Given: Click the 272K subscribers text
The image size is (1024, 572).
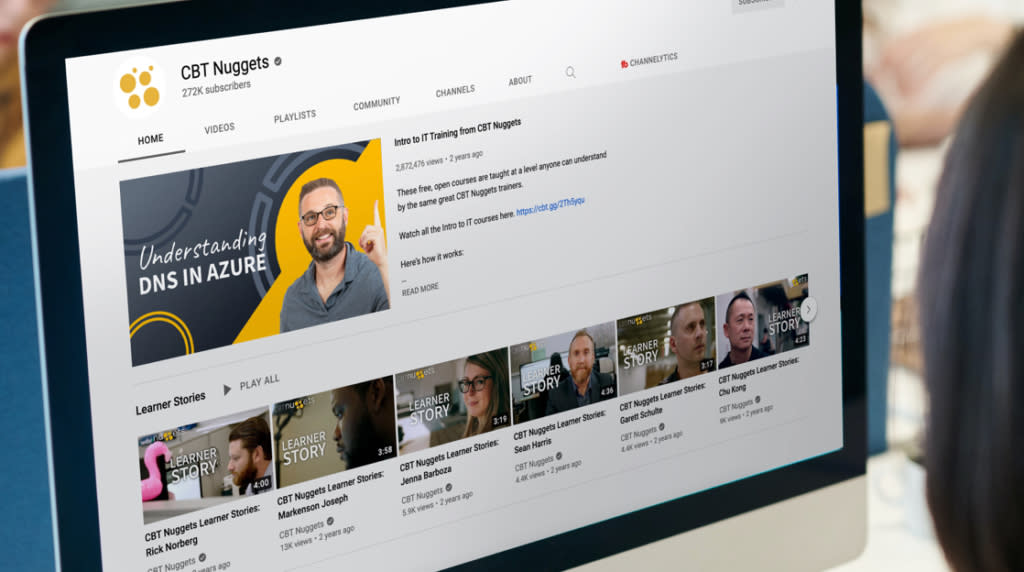Looking at the screenshot, I should click(216, 89).
